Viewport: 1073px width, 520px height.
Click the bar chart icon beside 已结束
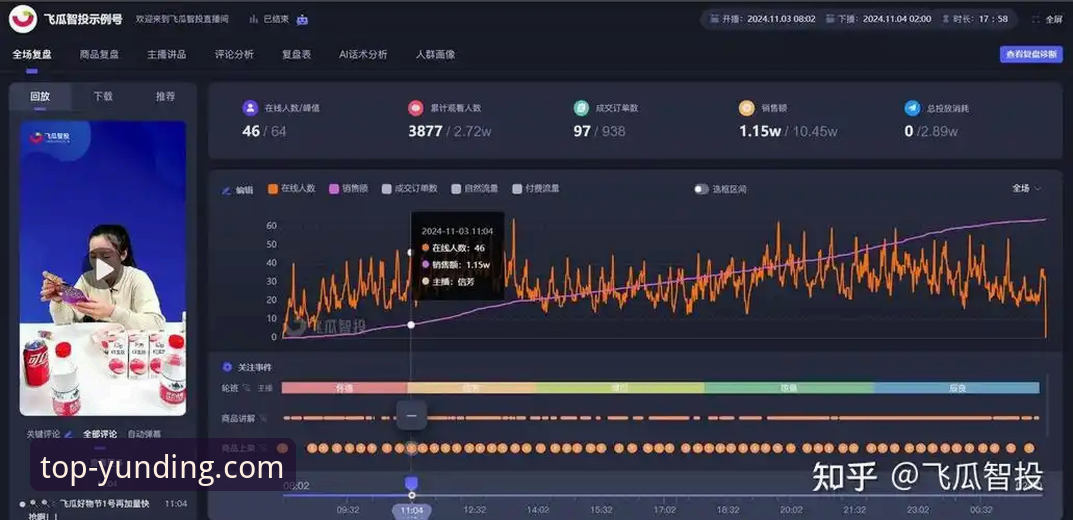pyautogui.click(x=253, y=19)
